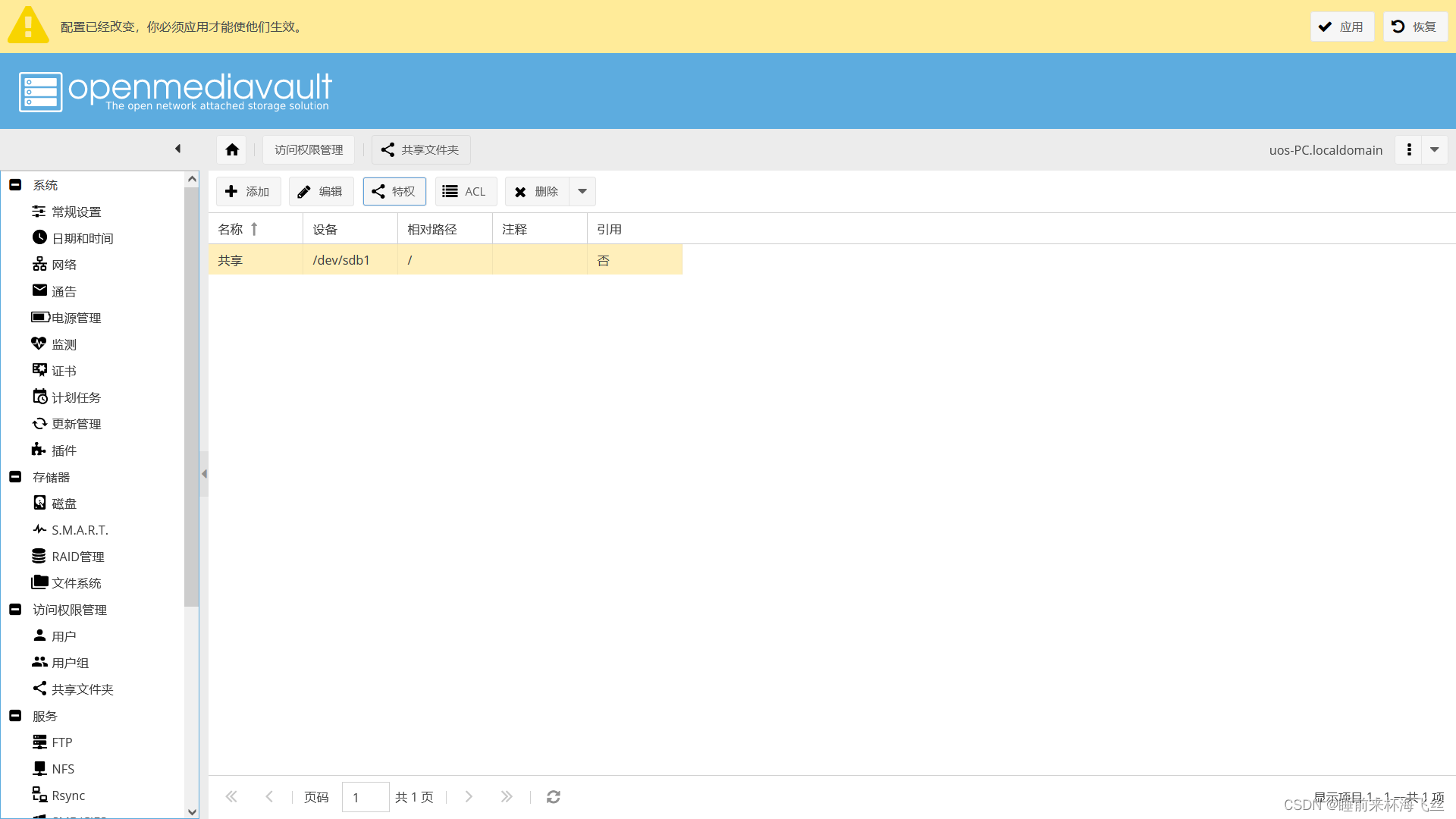The height and width of the screenshot is (819, 1456).
Task: Open the 磁盘 disks page
Action: (x=64, y=504)
